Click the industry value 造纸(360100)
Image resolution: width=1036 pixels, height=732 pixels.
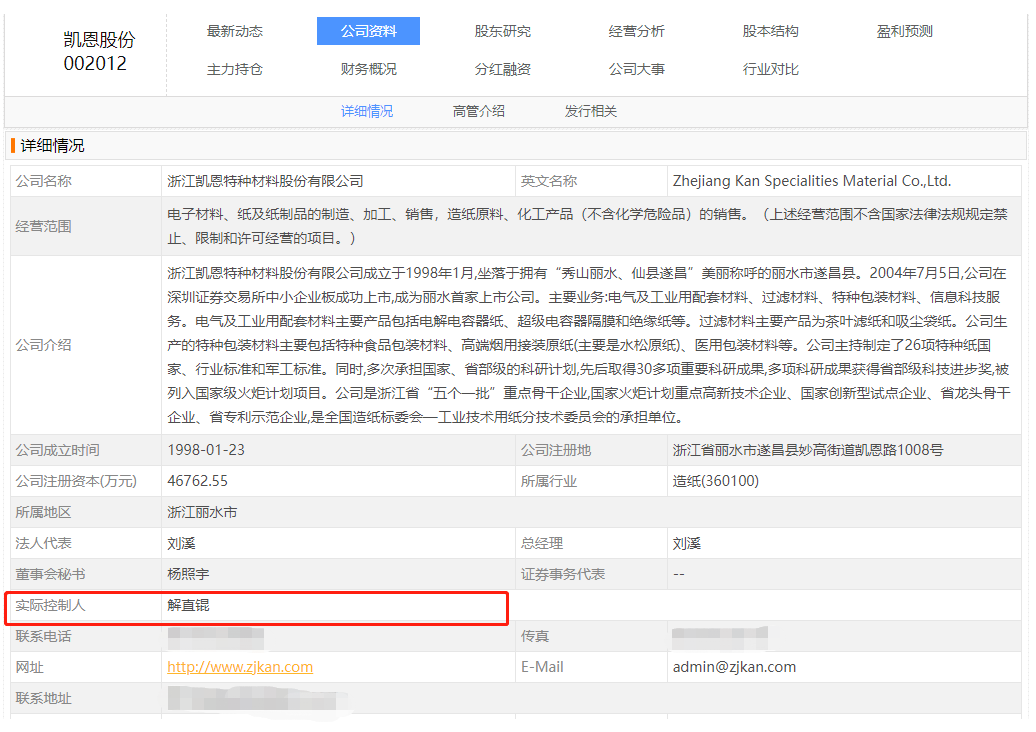click(x=716, y=481)
